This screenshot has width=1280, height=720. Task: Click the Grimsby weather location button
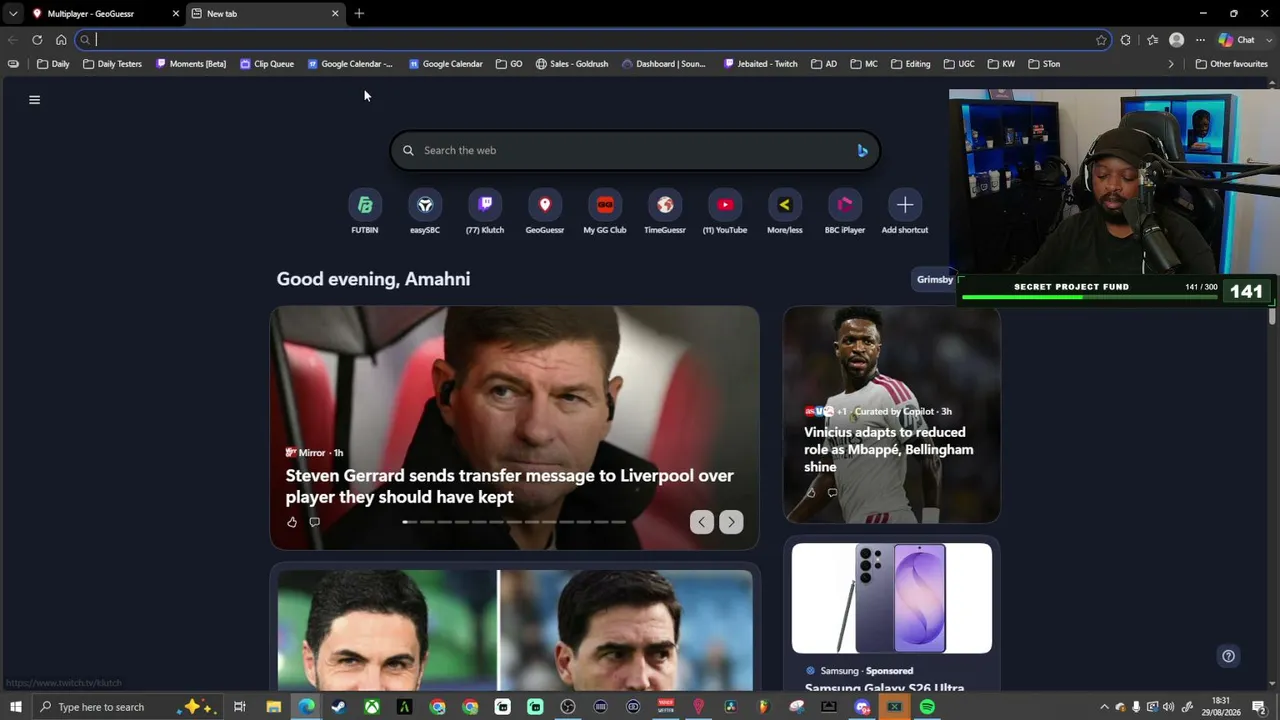click(934, 280)
